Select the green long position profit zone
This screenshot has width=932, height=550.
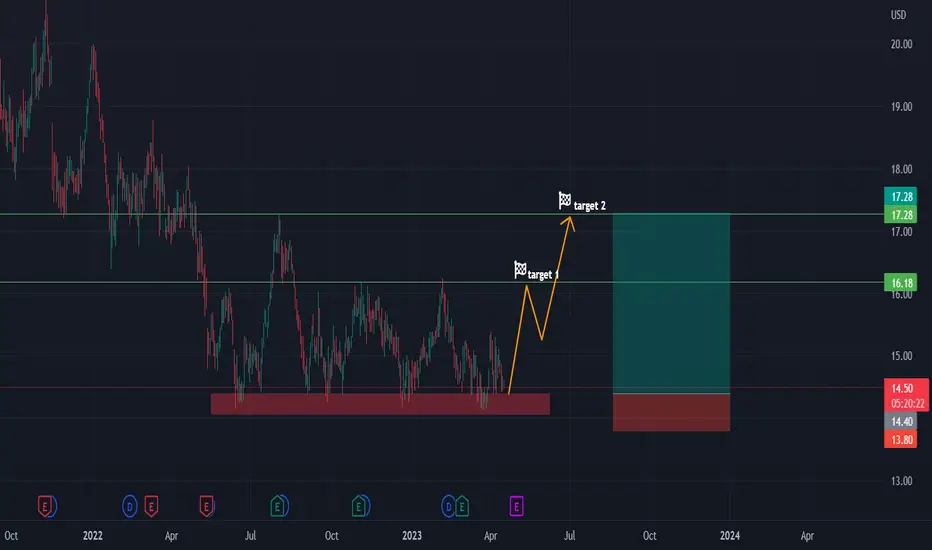(x=671, y=303)
